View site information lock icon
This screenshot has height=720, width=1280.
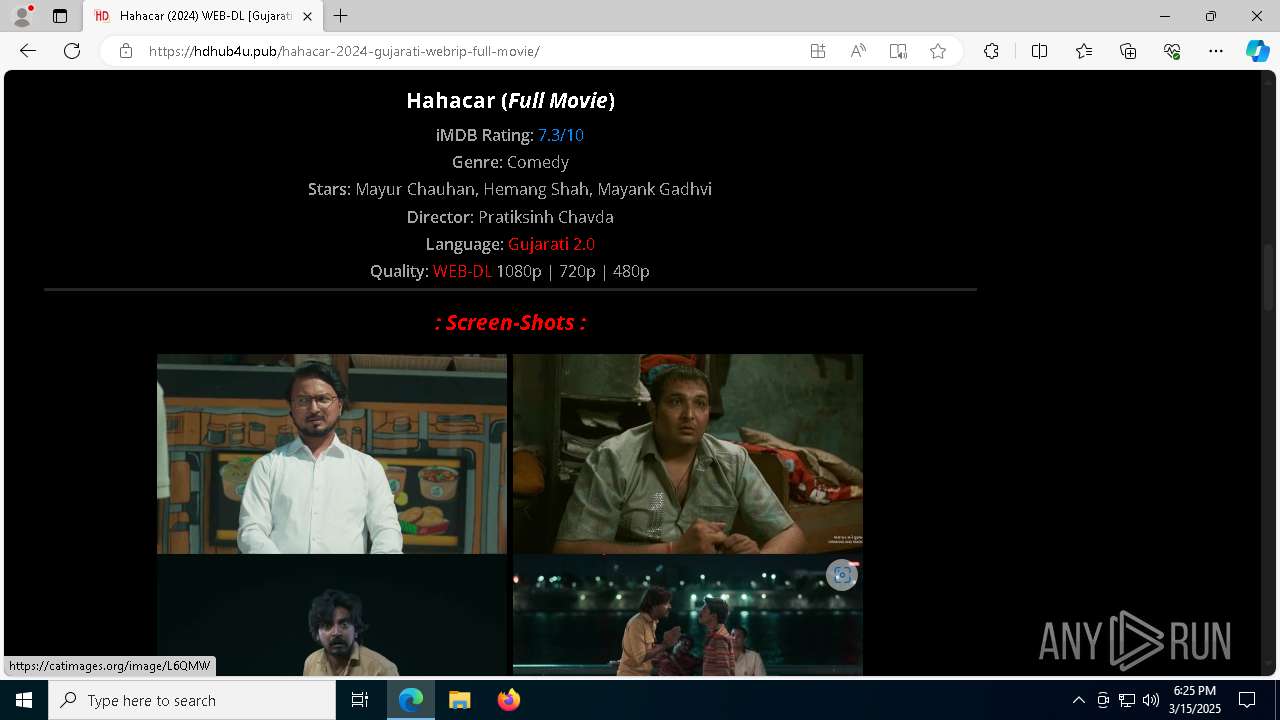point(125,51)
